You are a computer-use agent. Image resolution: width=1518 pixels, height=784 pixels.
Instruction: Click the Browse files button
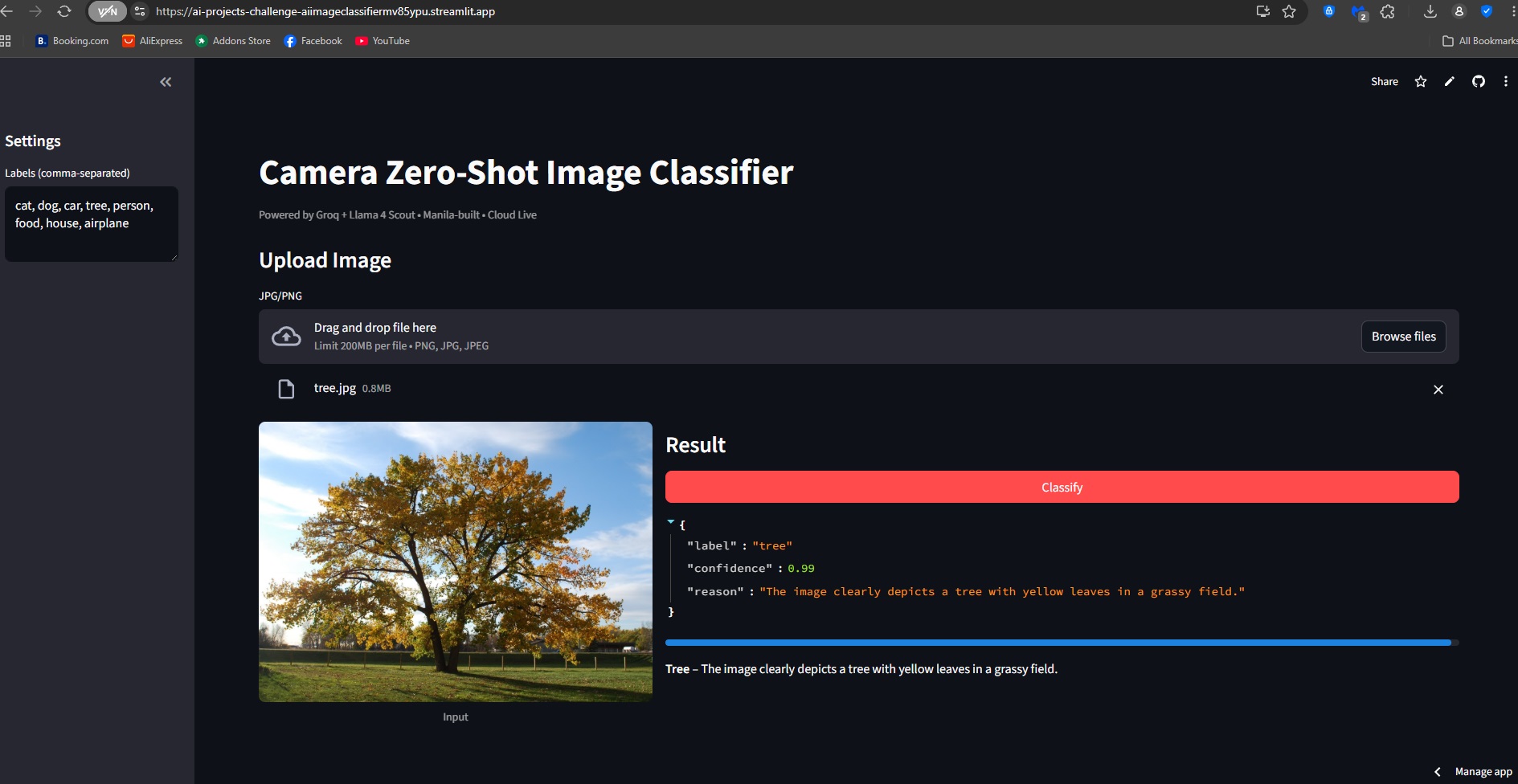point(1403,337)
